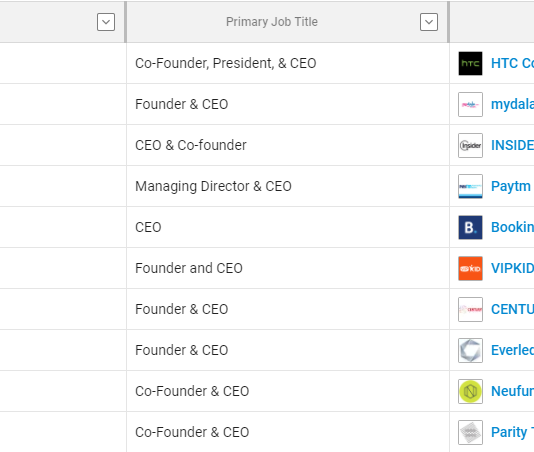Open the Everledger hexagon logo icon

pos(470,350)
